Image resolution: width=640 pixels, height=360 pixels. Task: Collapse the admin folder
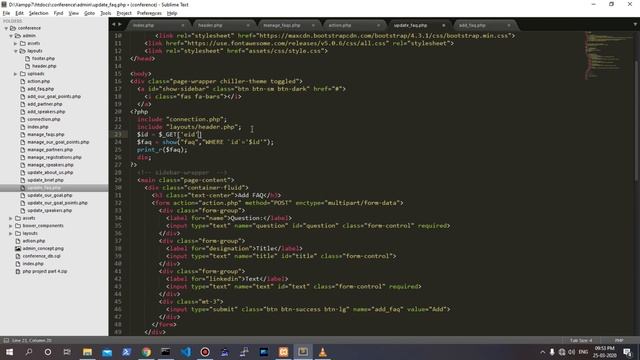[x=11, y=36]
